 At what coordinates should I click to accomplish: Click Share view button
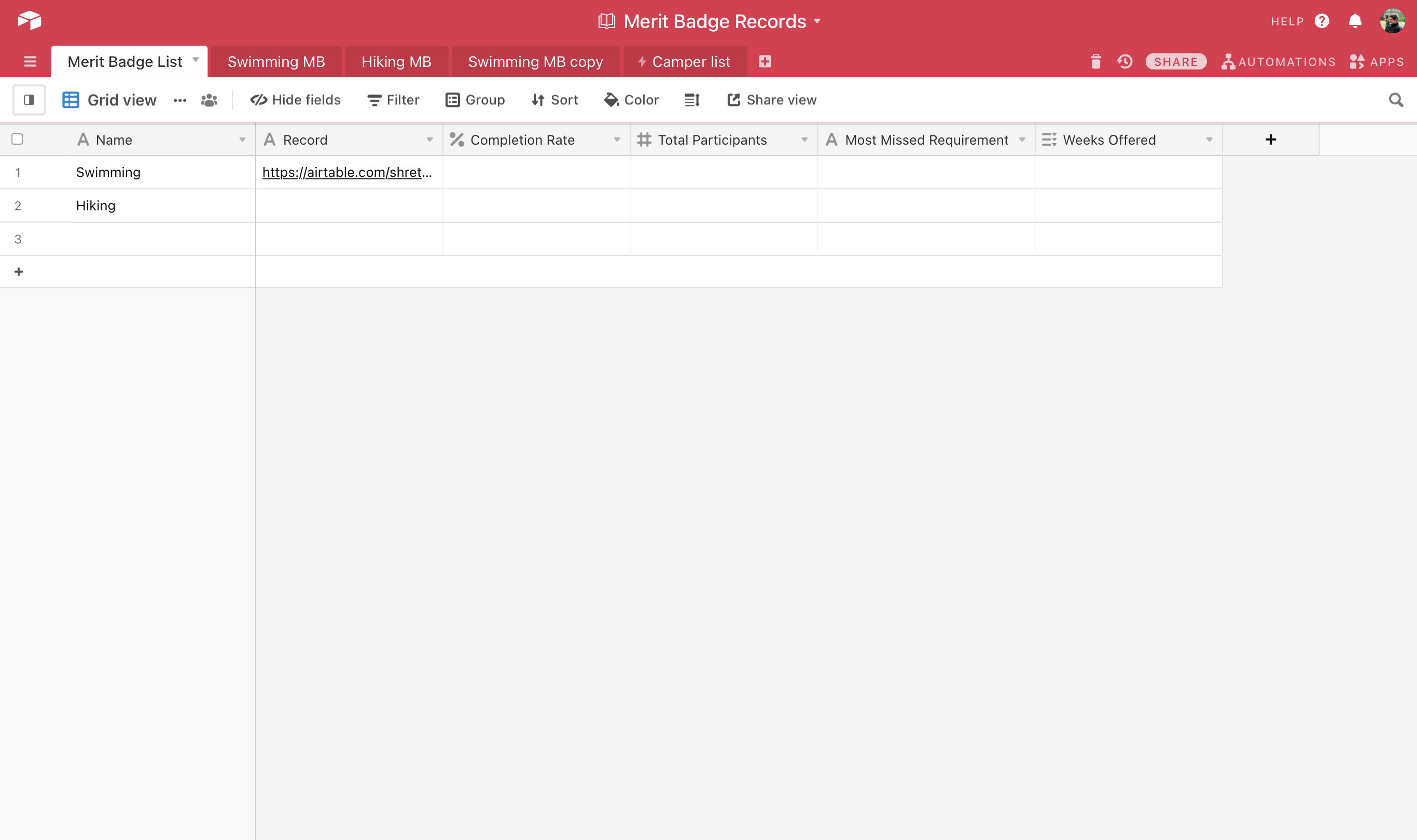tap(772, 100)
